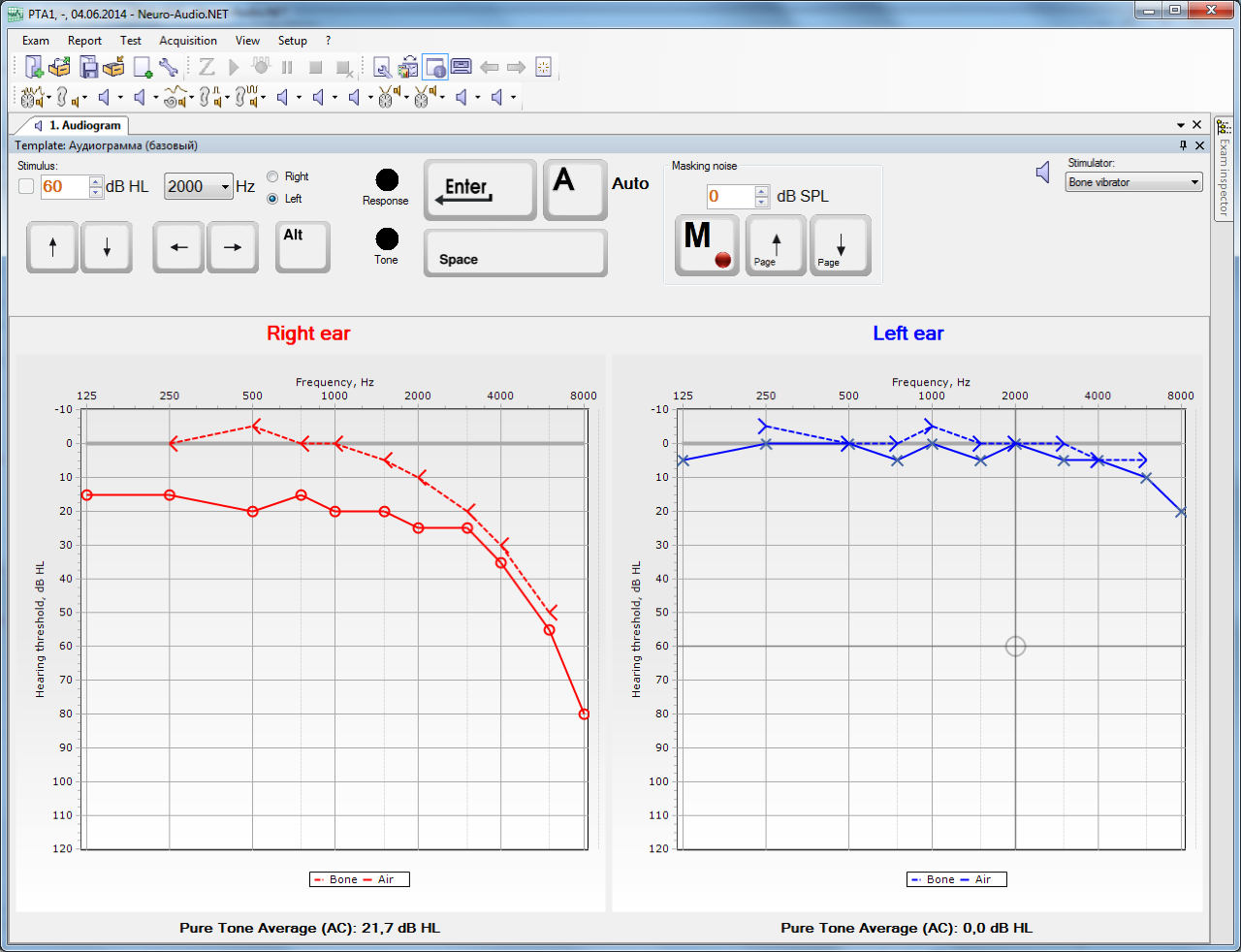Select the Left ear radio button

tap(272, 199)
